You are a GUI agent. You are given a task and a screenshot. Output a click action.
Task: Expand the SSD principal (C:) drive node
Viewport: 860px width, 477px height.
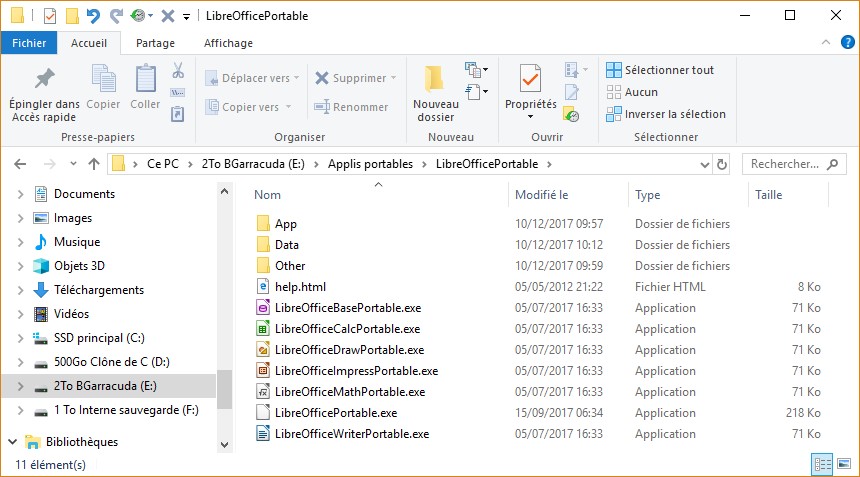click(x=20, y=338)
